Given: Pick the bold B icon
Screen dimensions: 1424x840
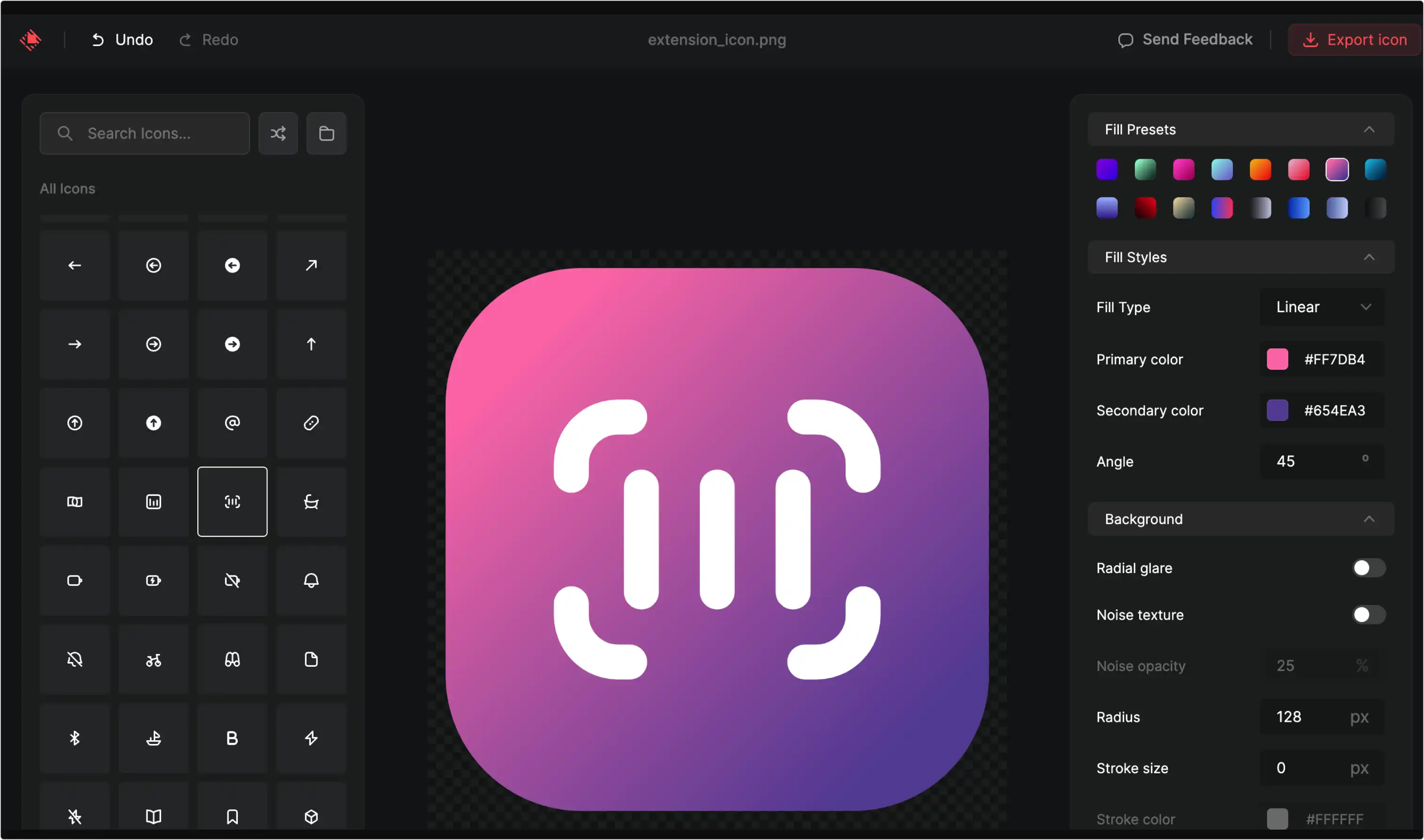Looking at the screenshot, I should 232,738.
